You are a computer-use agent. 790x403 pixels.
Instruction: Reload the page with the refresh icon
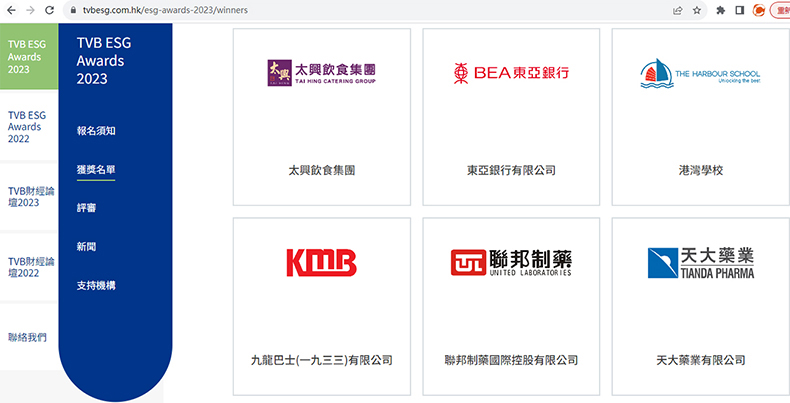coord(52,10)
